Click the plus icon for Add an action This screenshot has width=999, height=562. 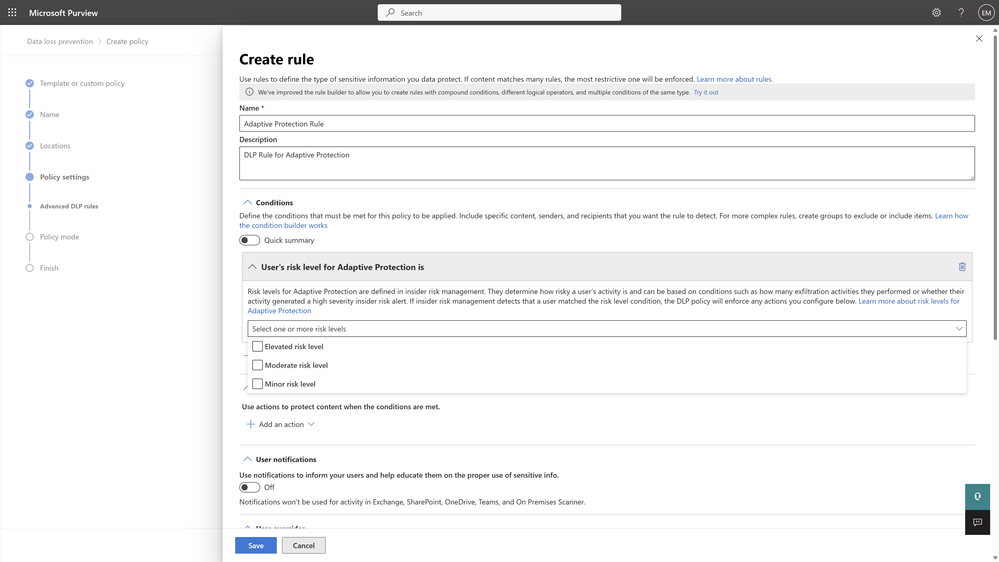[x=251, y=424]
